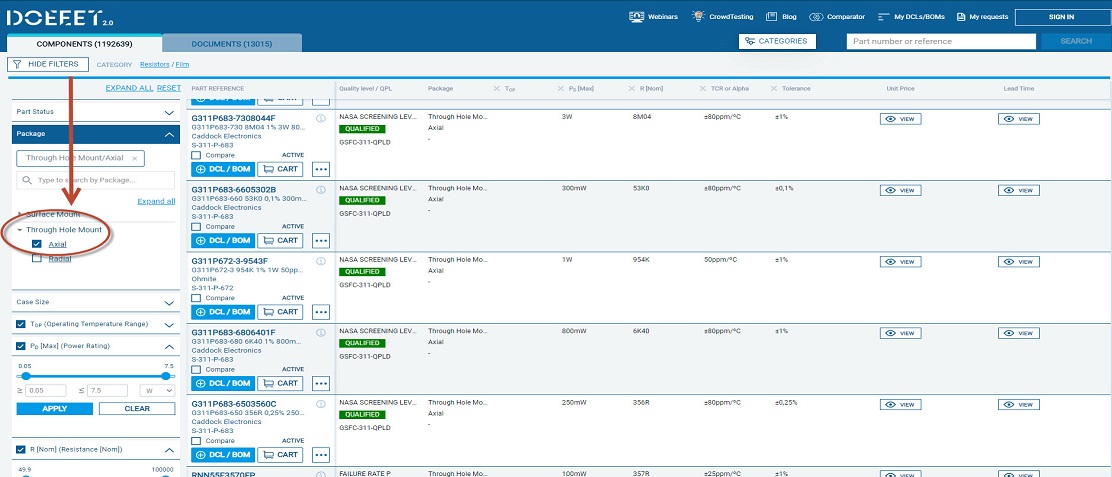Open more options for G311P683-6806401F

click(321, 384)
